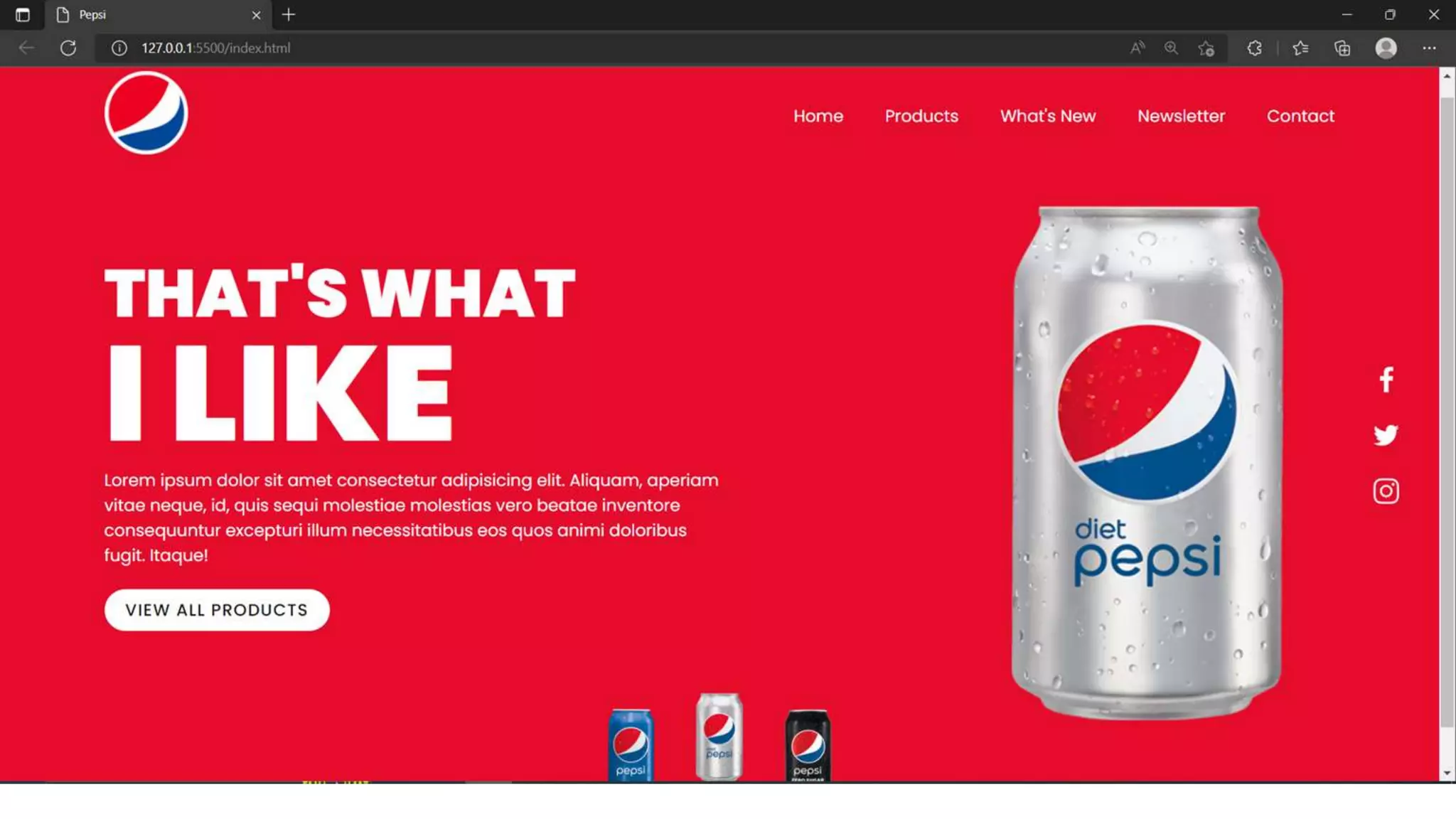This screenshot has height=819, width=1456.
Task: Reload the page with refresh icon
Action: click(68, 48)
